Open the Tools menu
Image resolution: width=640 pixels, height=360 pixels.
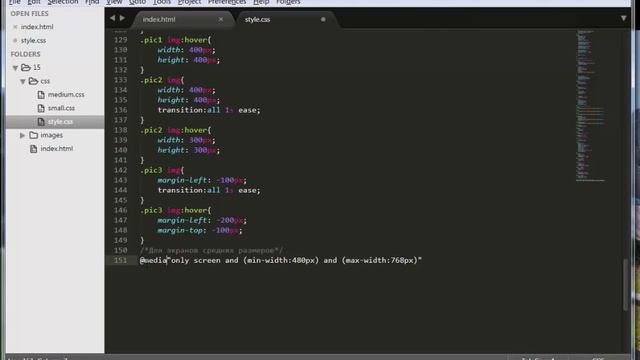(162, 2)
